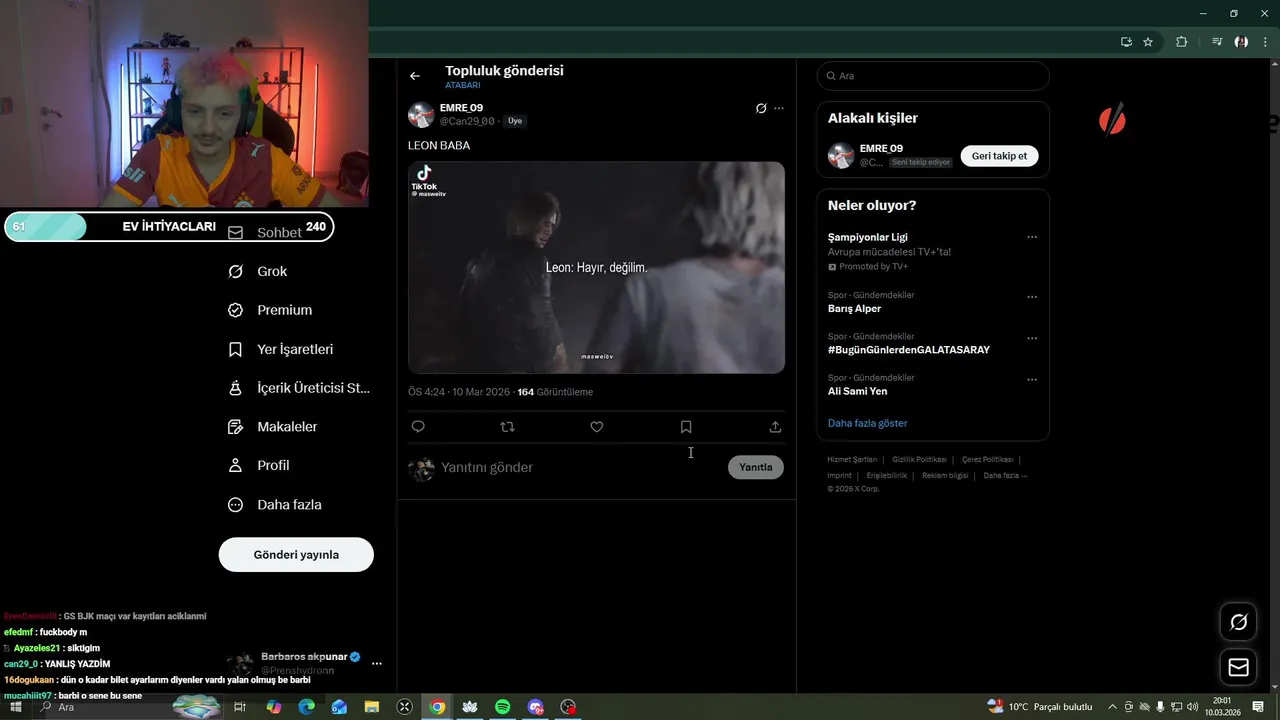Open more options for Barış Alper trend
This screenshot has width=1280, height=720.
click(1032, 297)
